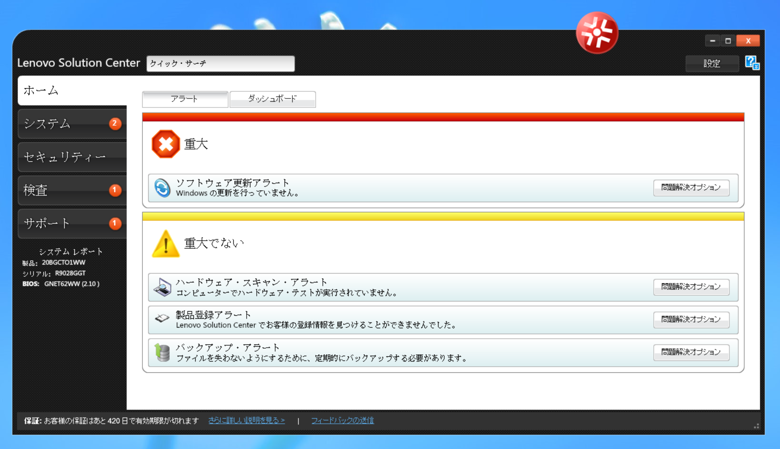Click the 重大でない section heading

click(214, 243)
